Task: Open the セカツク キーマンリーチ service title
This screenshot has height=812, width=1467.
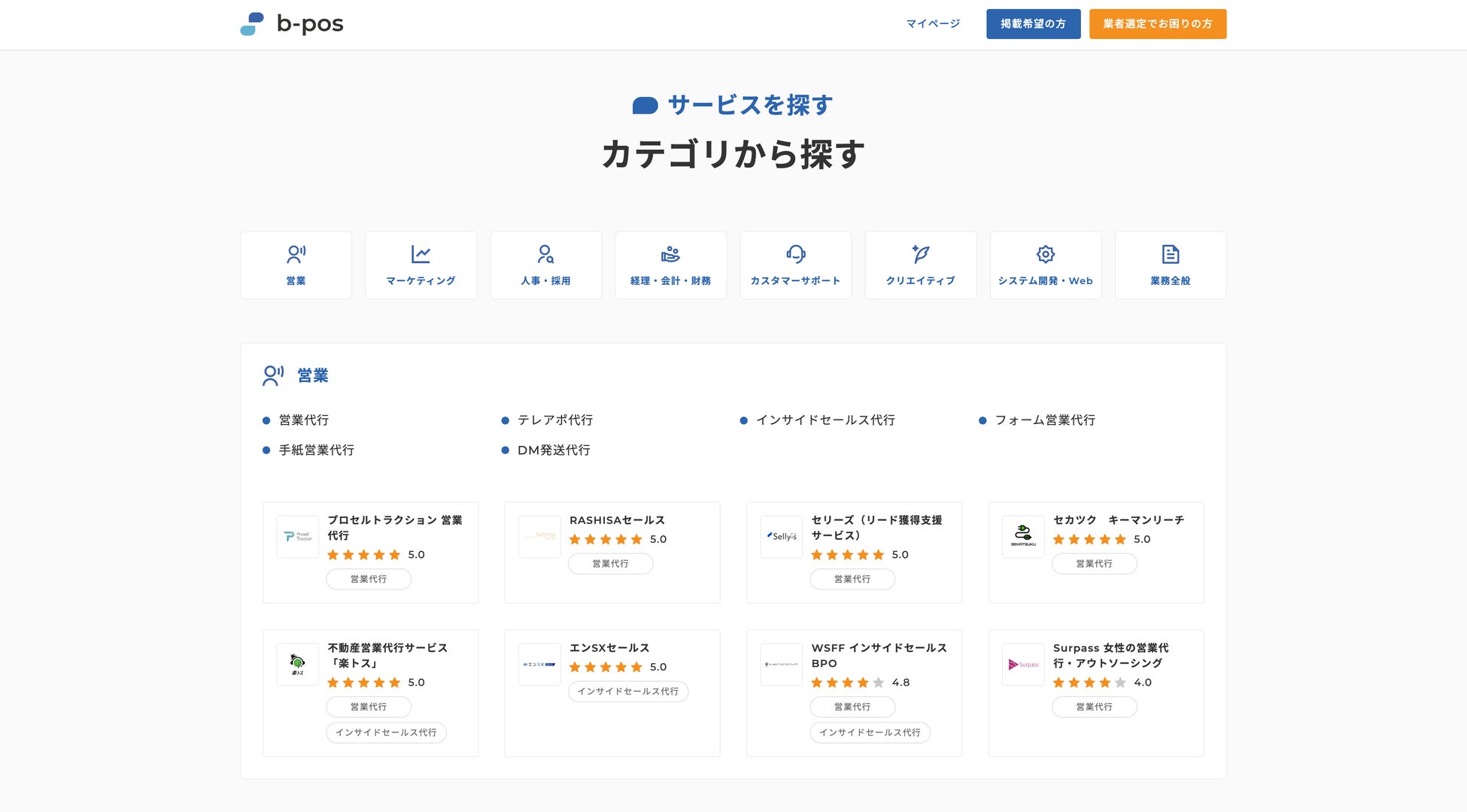Action: (x=1118, y=520)
